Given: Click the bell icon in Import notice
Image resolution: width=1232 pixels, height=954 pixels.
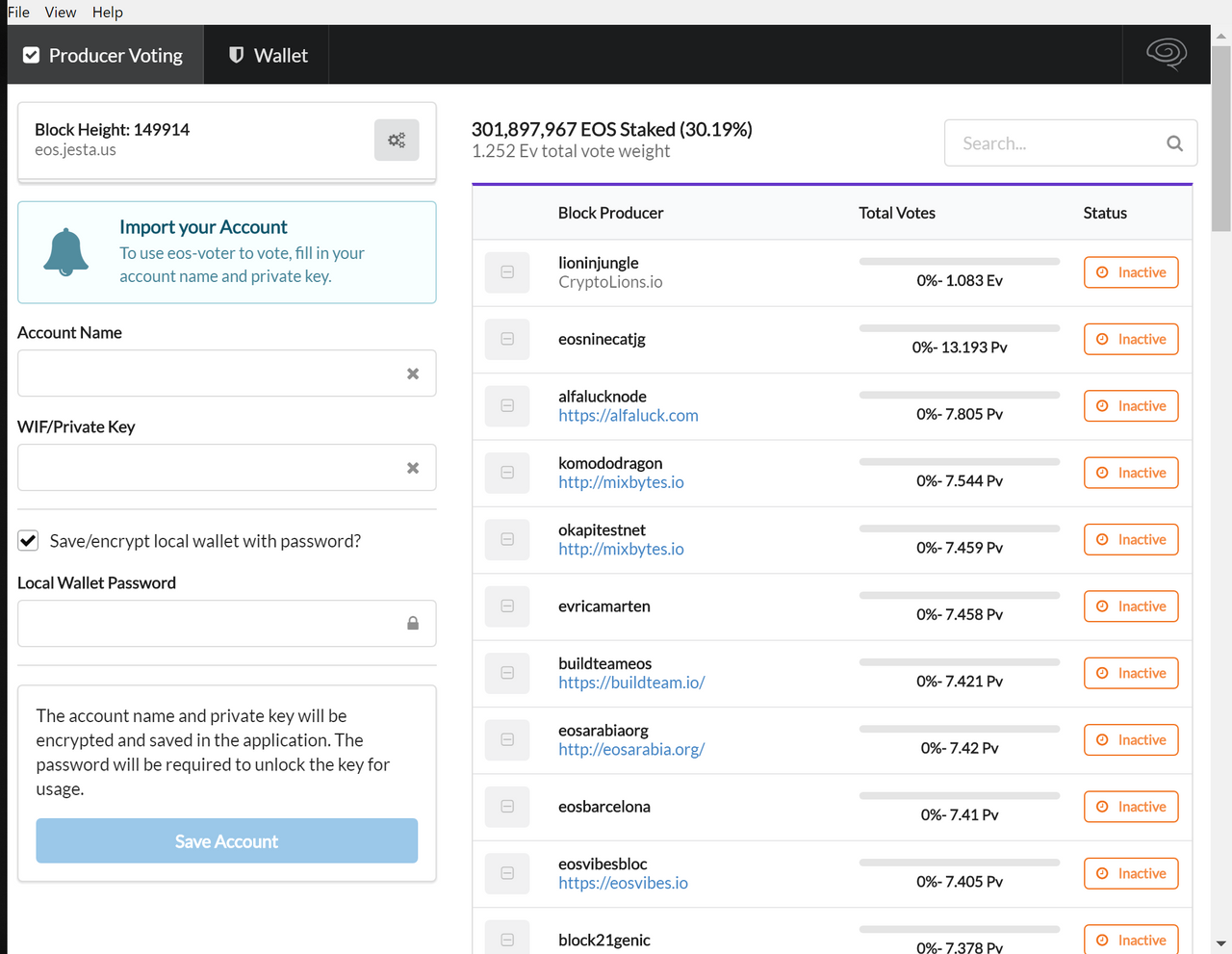Looking at the screenshot, I should [66, 252].
